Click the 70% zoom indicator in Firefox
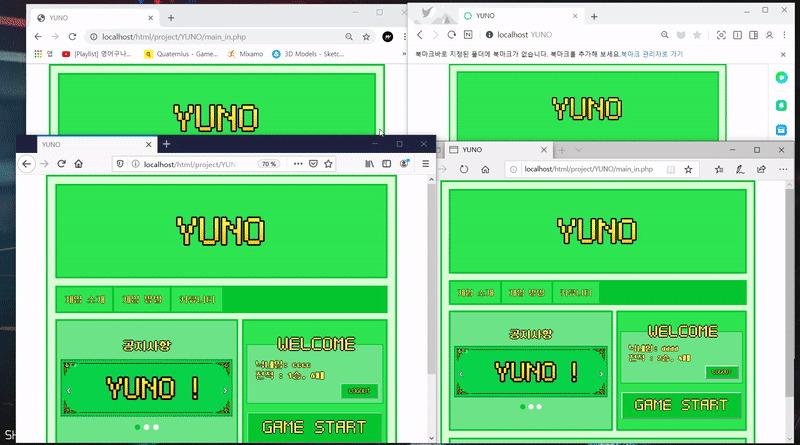 click(x=268, y=164)
